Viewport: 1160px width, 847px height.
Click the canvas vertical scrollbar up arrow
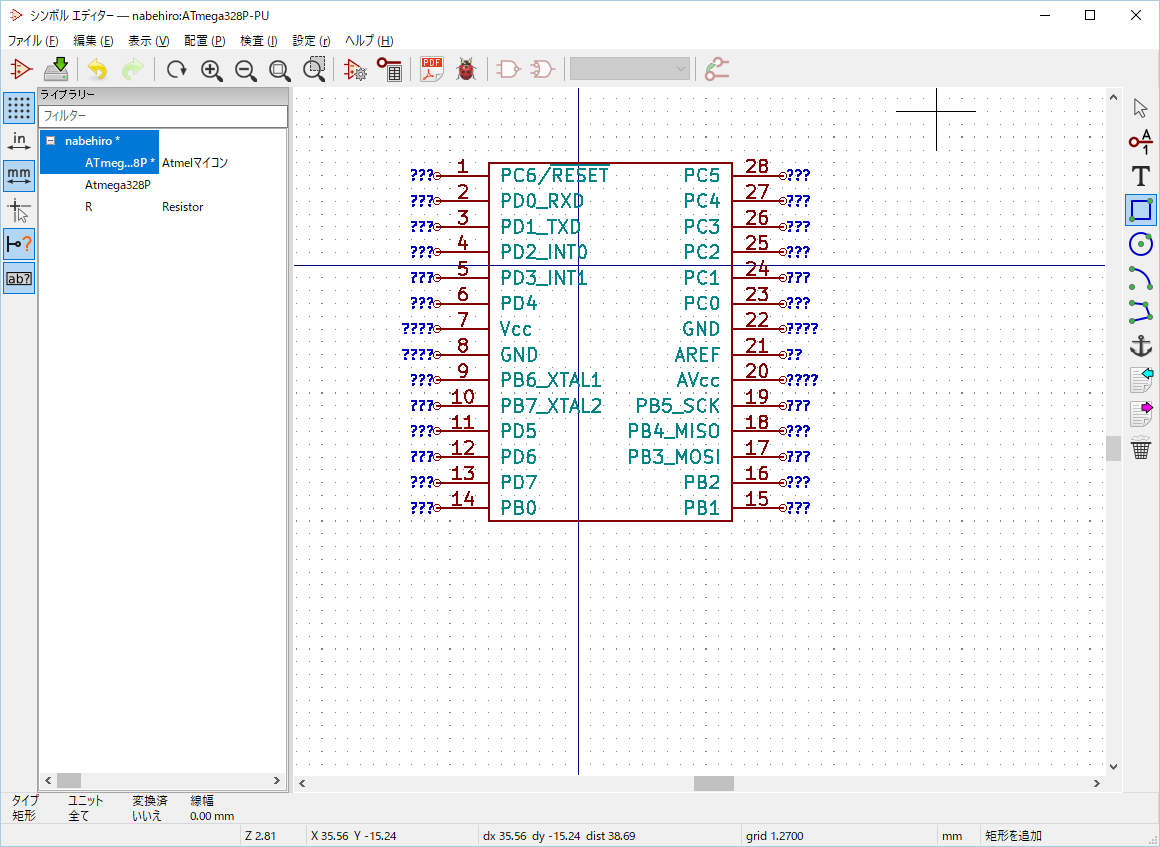click(1113, 97)
